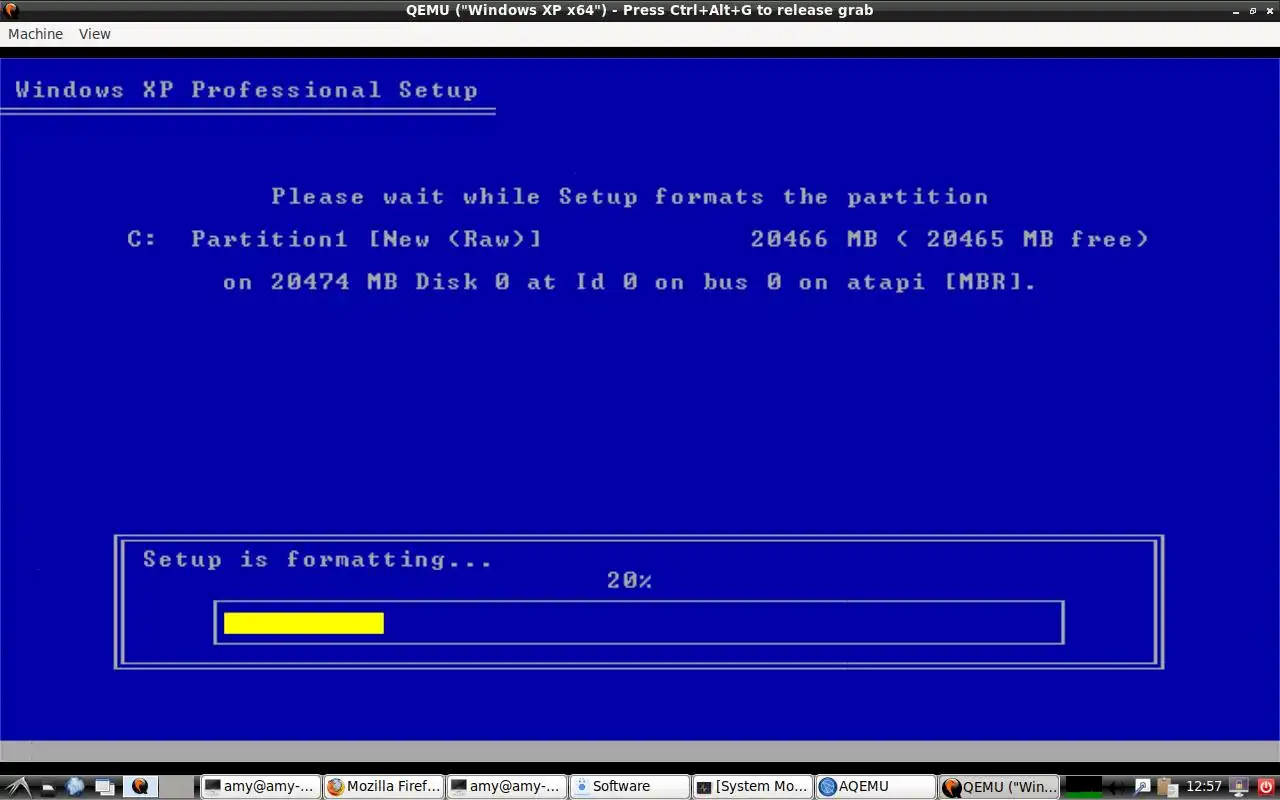Switch to Mozilla Firefox taskbar button

383,787
